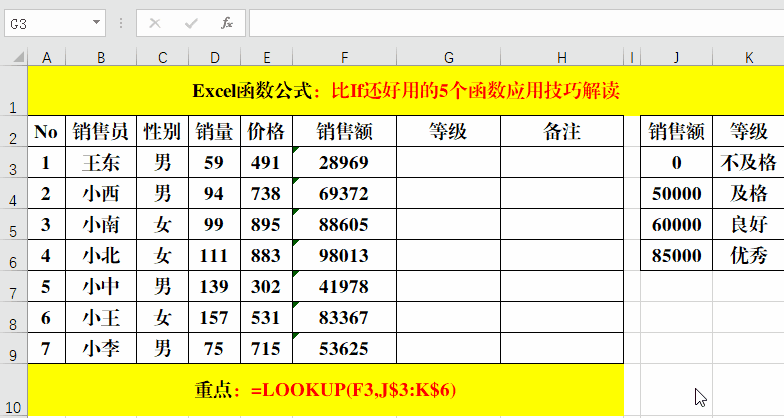Click quantity cell 157

click(214, 318)
